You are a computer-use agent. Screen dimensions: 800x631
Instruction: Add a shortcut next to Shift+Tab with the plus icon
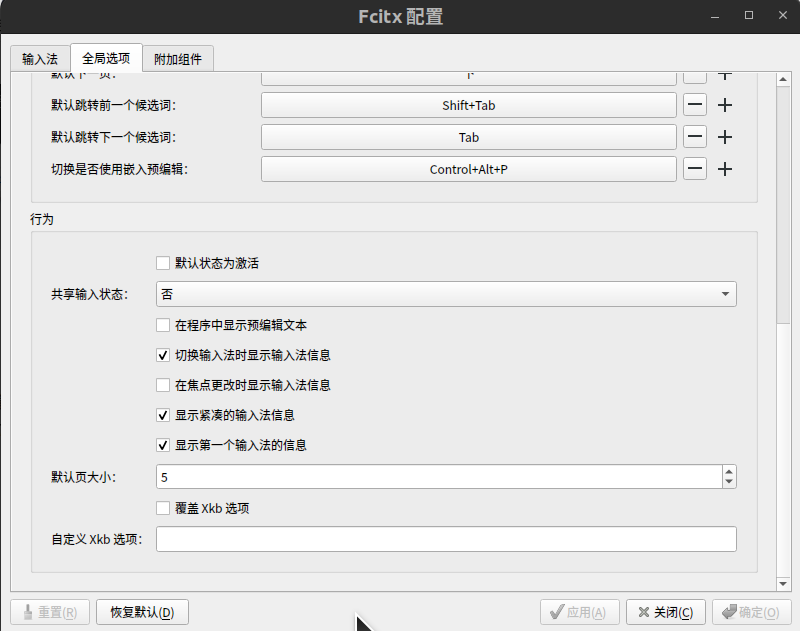coord(724,105)
